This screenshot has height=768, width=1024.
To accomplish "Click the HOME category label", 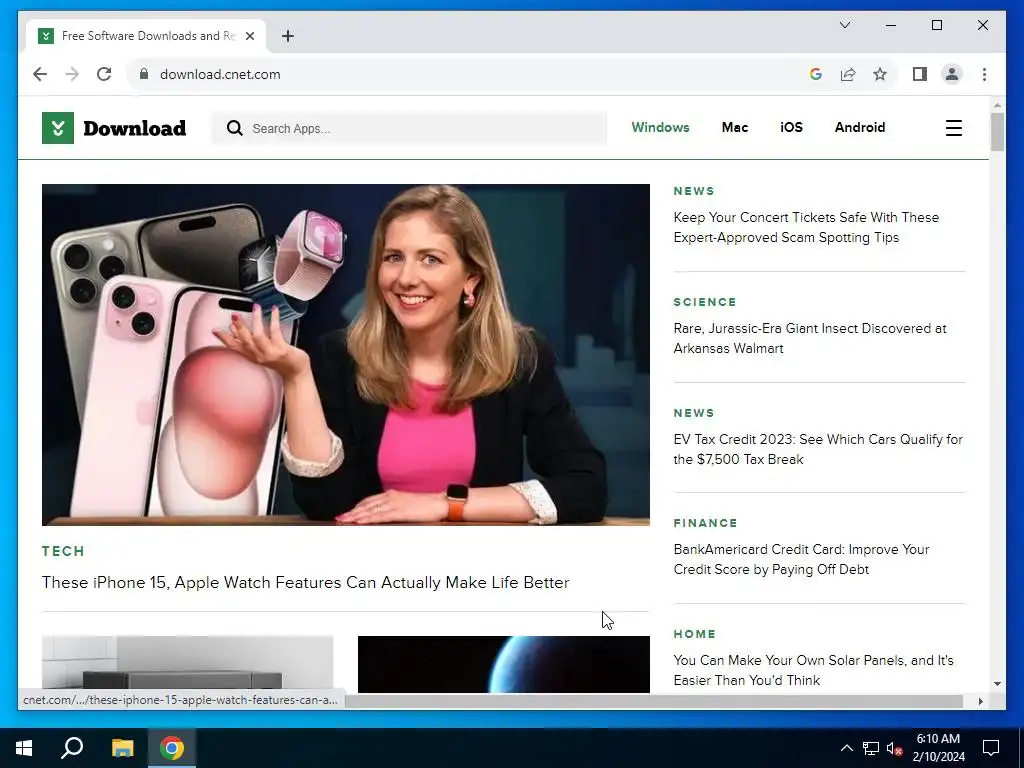I will 694,634.
